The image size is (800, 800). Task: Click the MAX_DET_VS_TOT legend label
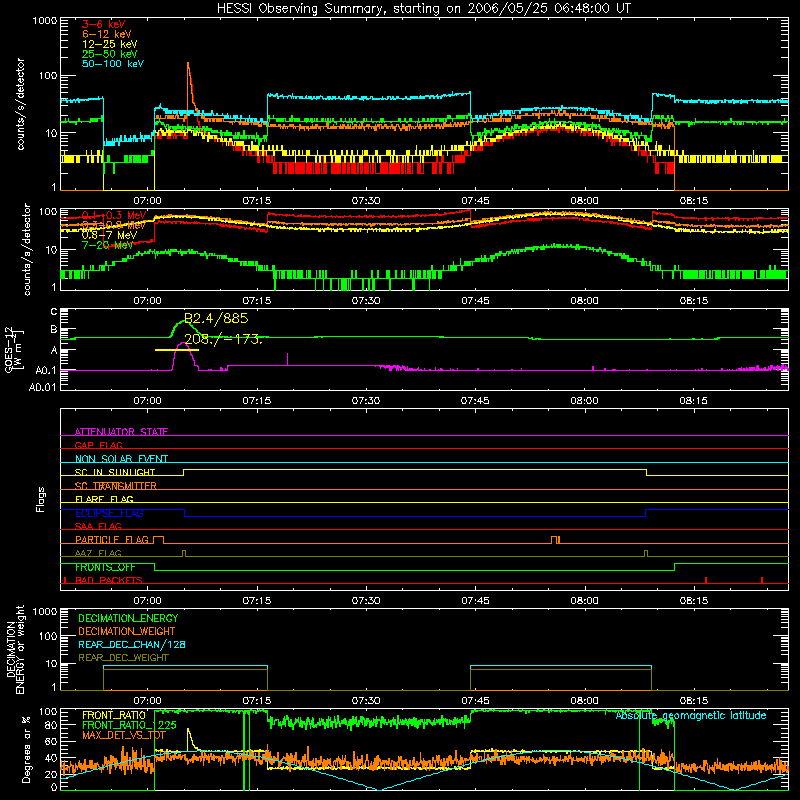click(x=124, y=735)
